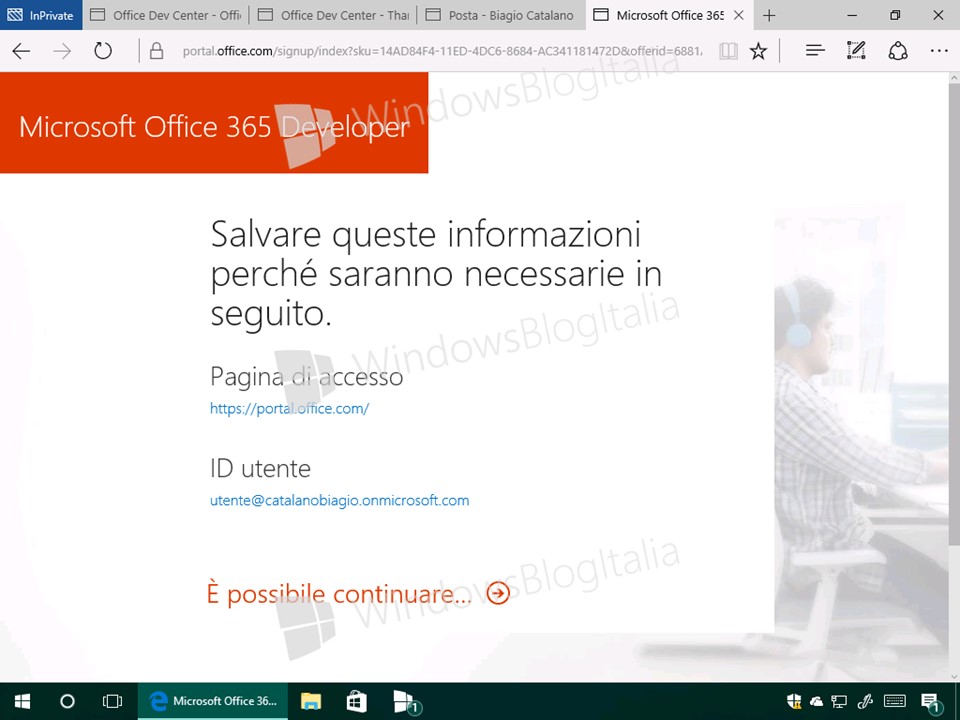Image resolution: width=960 pixels, height=720 pixels.
Task: Open the https://portal.office.com/ link
Action: click(x=289, y=408)
